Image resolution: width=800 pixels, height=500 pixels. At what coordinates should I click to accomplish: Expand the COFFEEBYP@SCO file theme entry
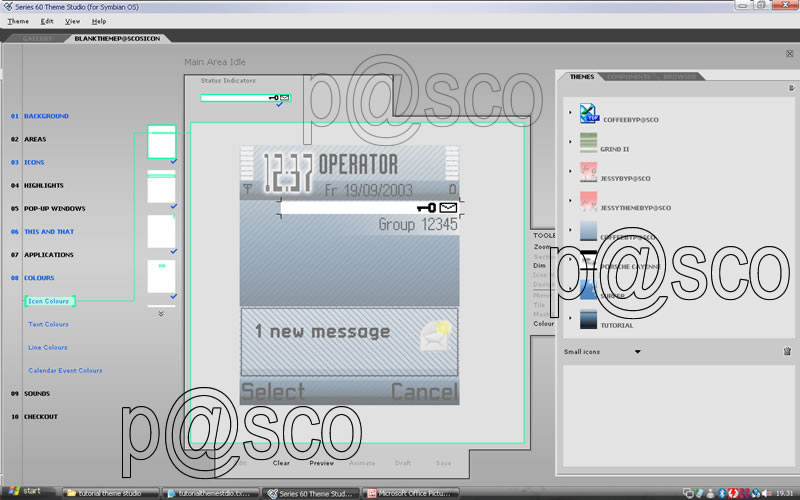570,112
